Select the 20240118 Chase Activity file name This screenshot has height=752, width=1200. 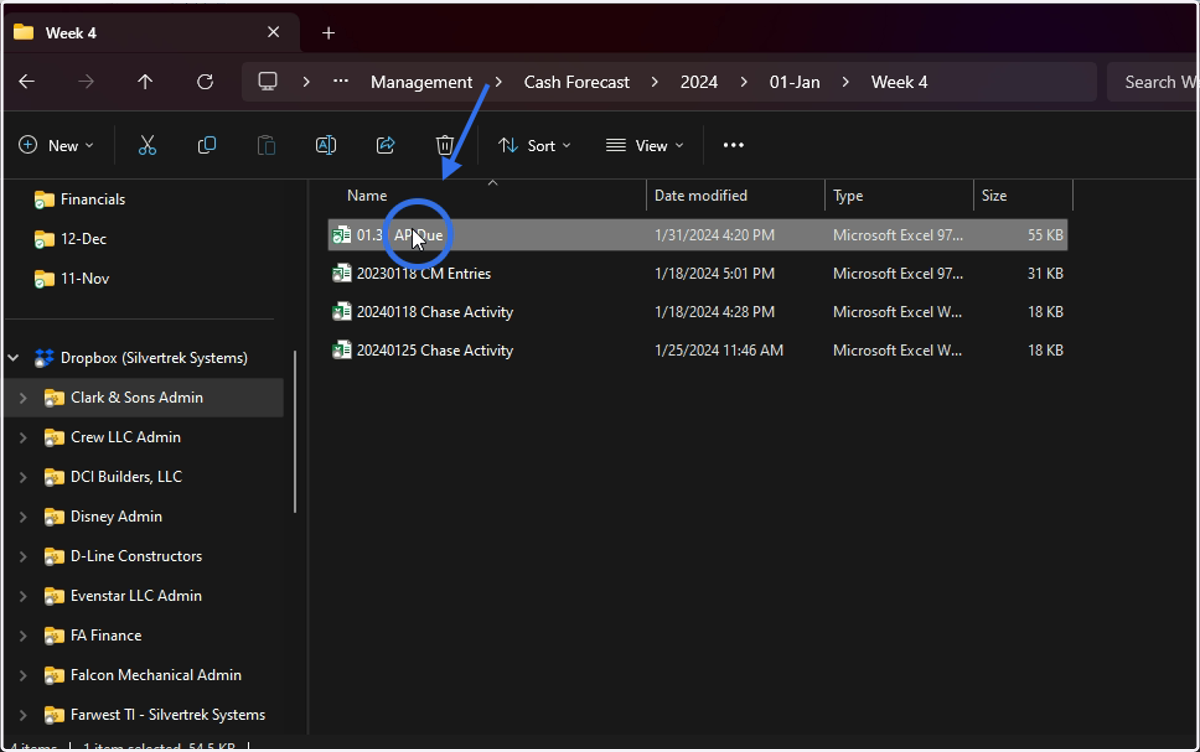coord(435,312)
